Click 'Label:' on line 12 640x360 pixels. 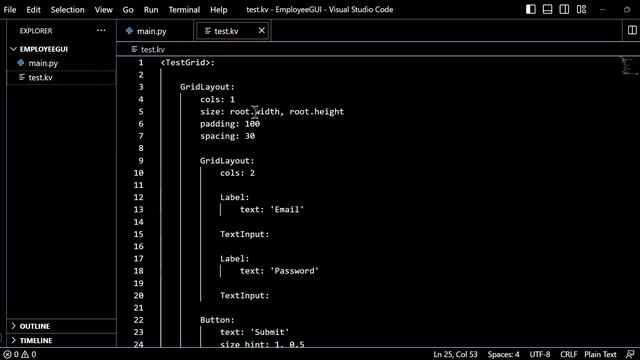[x=235, y=197]
